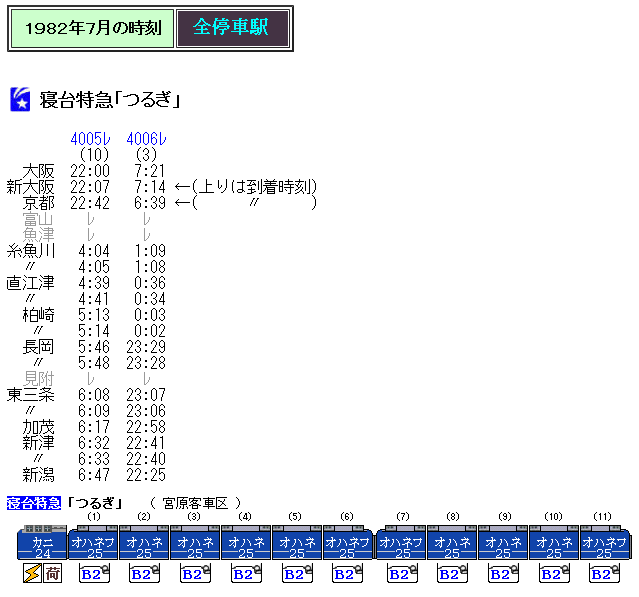Click the 寝台特急「つるぎ」 heading
The width and height of the screenshot is (639, 597).
click(110, 100)
